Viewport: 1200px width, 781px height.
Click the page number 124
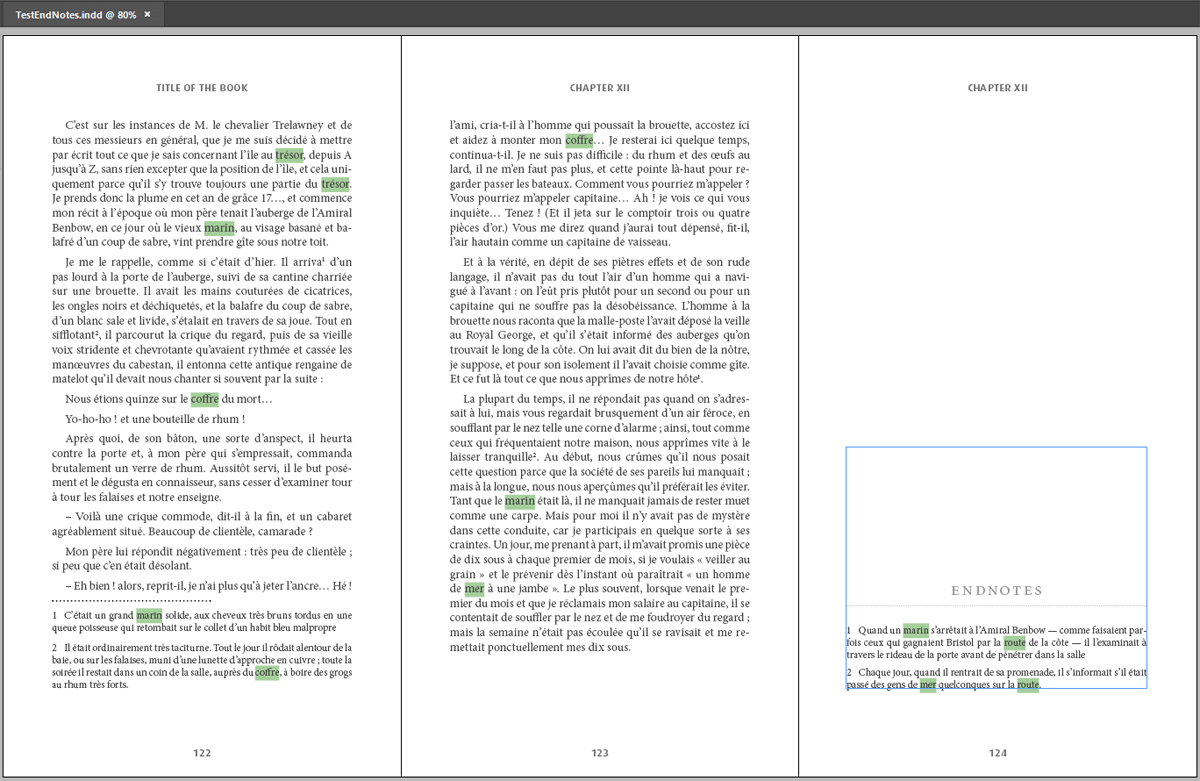click(x=997, y=753)
